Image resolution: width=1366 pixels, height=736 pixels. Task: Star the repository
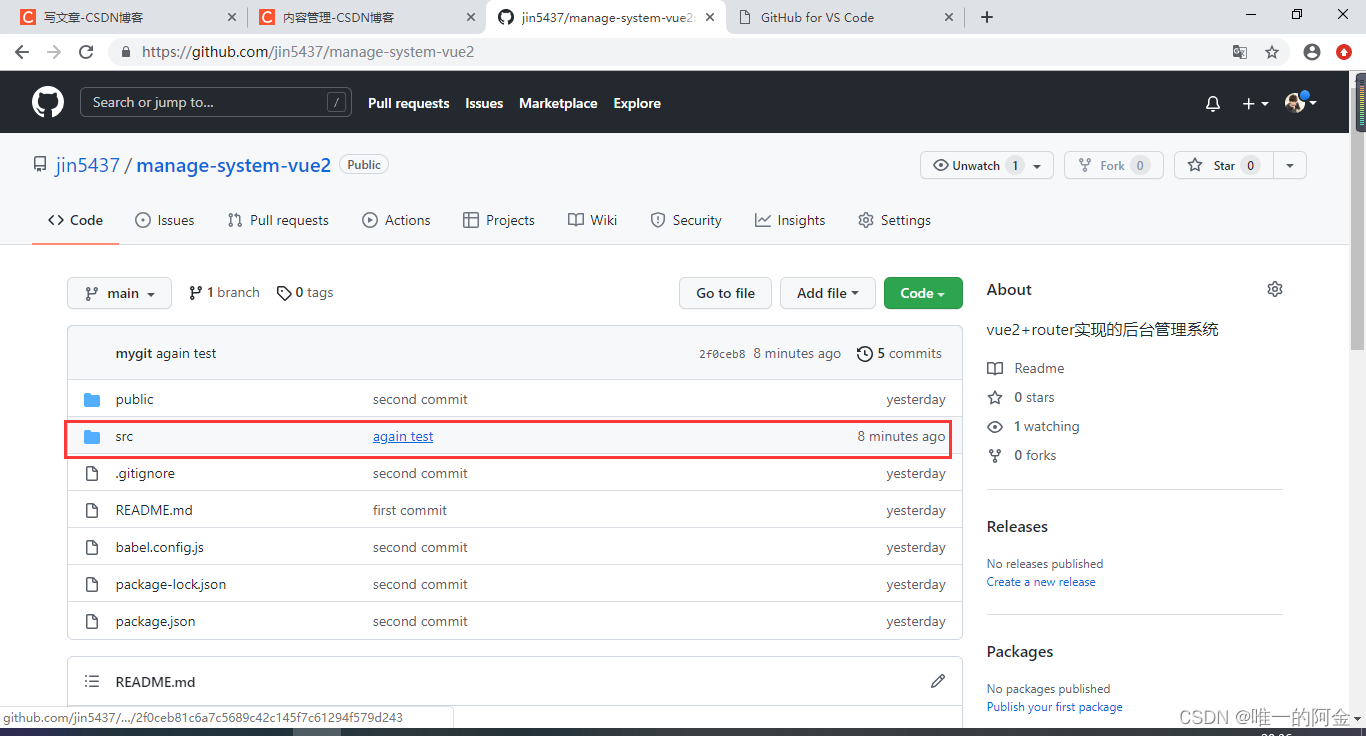[x=1225, y=165]
